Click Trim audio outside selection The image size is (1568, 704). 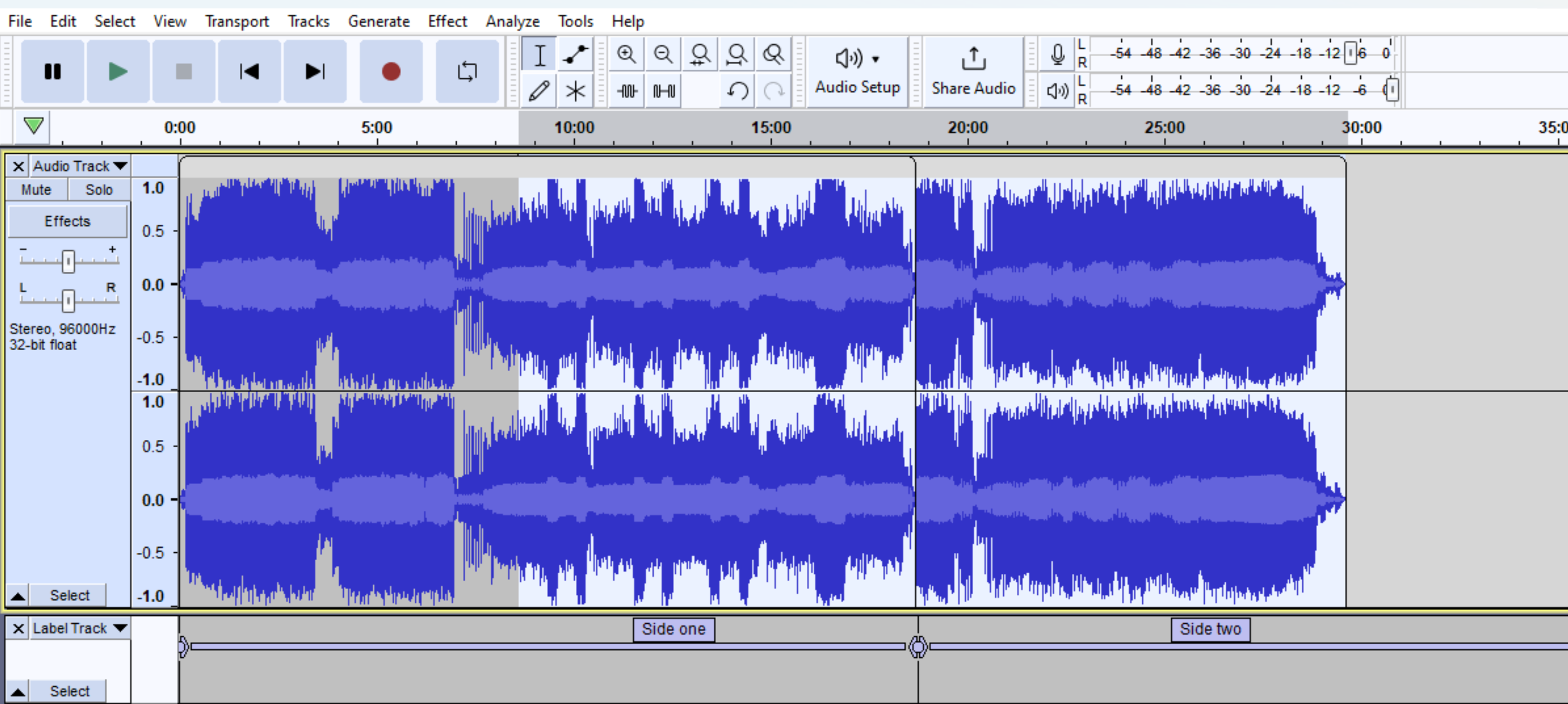click(626, 91)
